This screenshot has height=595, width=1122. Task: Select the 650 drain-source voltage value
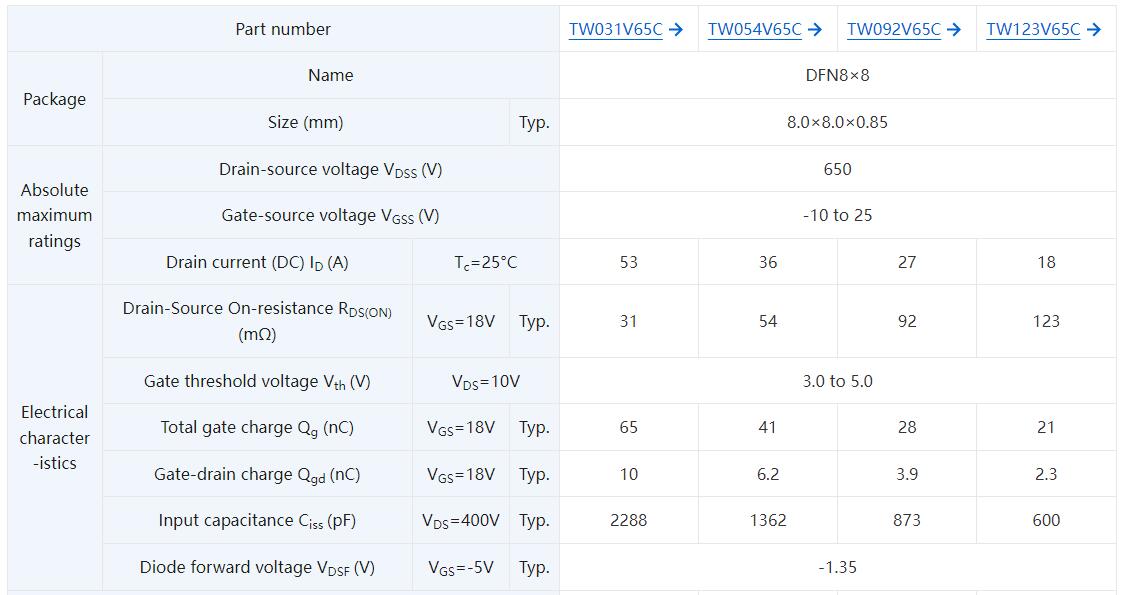coord(837,169)
